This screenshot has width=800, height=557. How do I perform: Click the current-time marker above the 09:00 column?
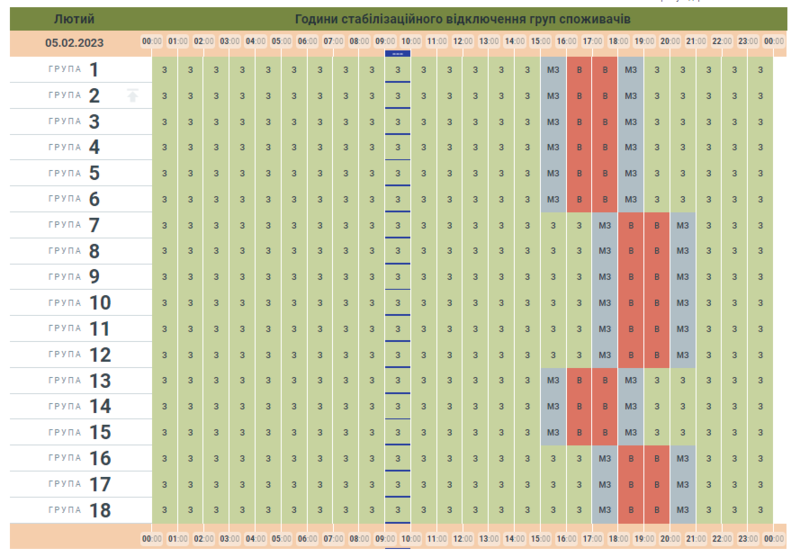click(x=397, y=53)
